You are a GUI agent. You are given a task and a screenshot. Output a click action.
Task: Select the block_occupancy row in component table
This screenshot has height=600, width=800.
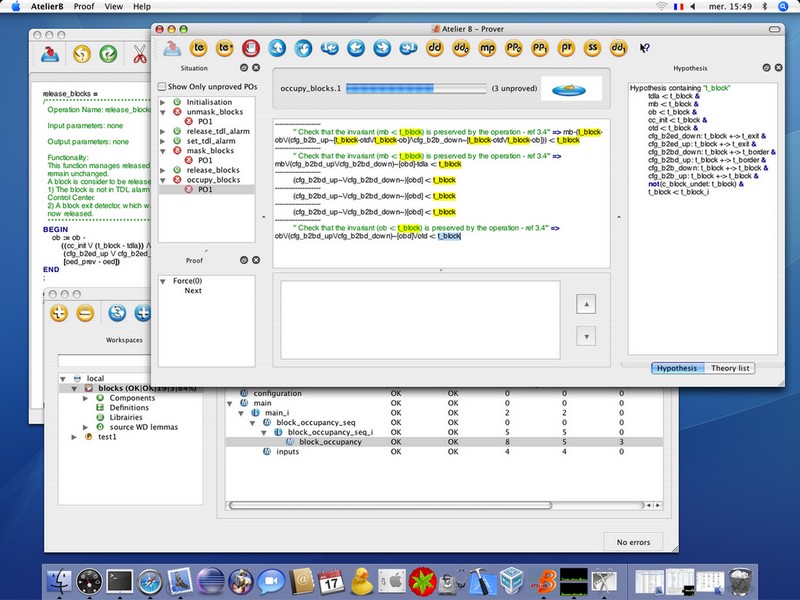pyautogui.click(x=444, y=442)
